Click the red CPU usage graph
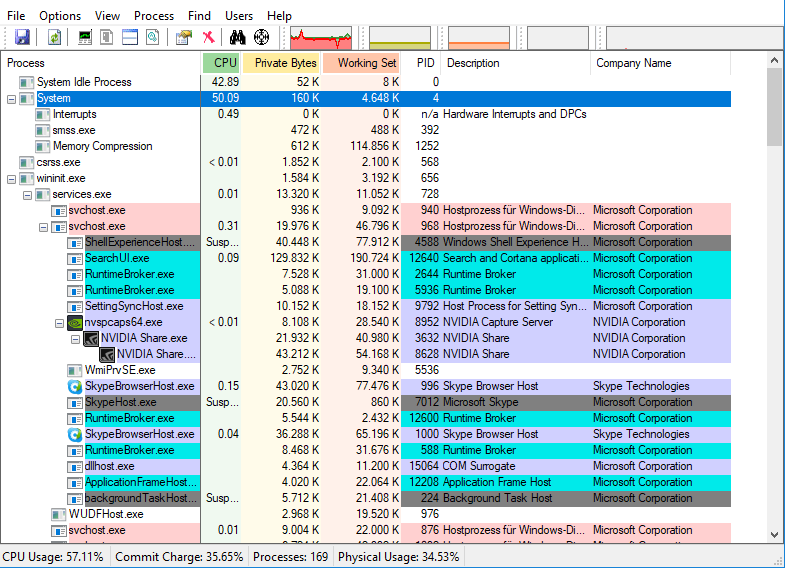Image resolution: width=785 pixels, height=568 pixels. [321, 38]
